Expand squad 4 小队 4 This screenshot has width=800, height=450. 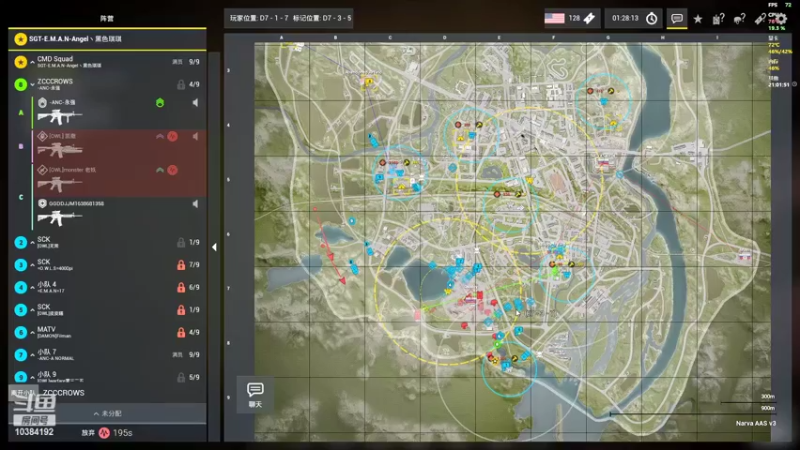coord(32,287)
